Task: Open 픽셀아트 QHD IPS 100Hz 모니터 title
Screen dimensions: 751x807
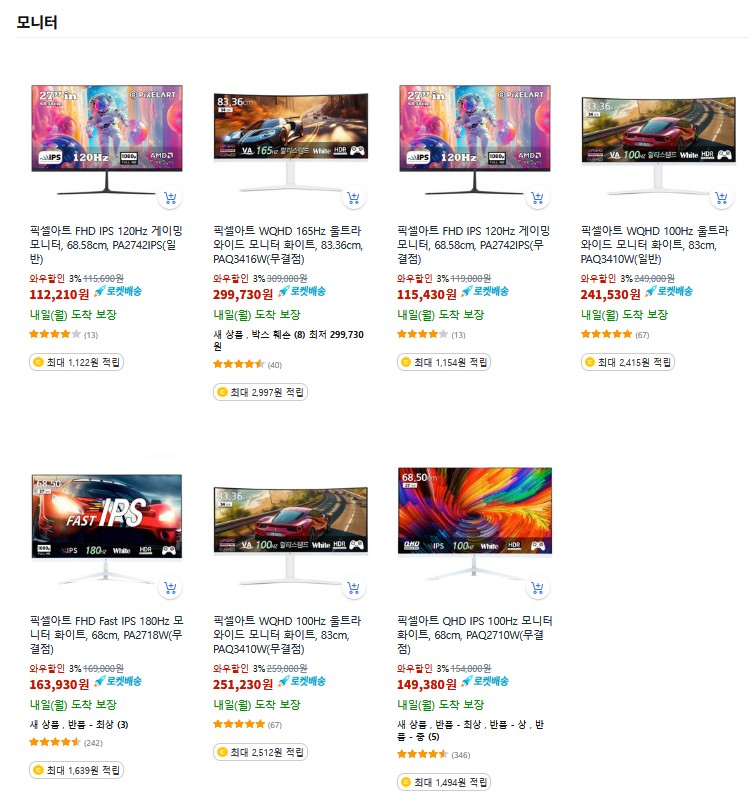Action: [x=474, y=635]
